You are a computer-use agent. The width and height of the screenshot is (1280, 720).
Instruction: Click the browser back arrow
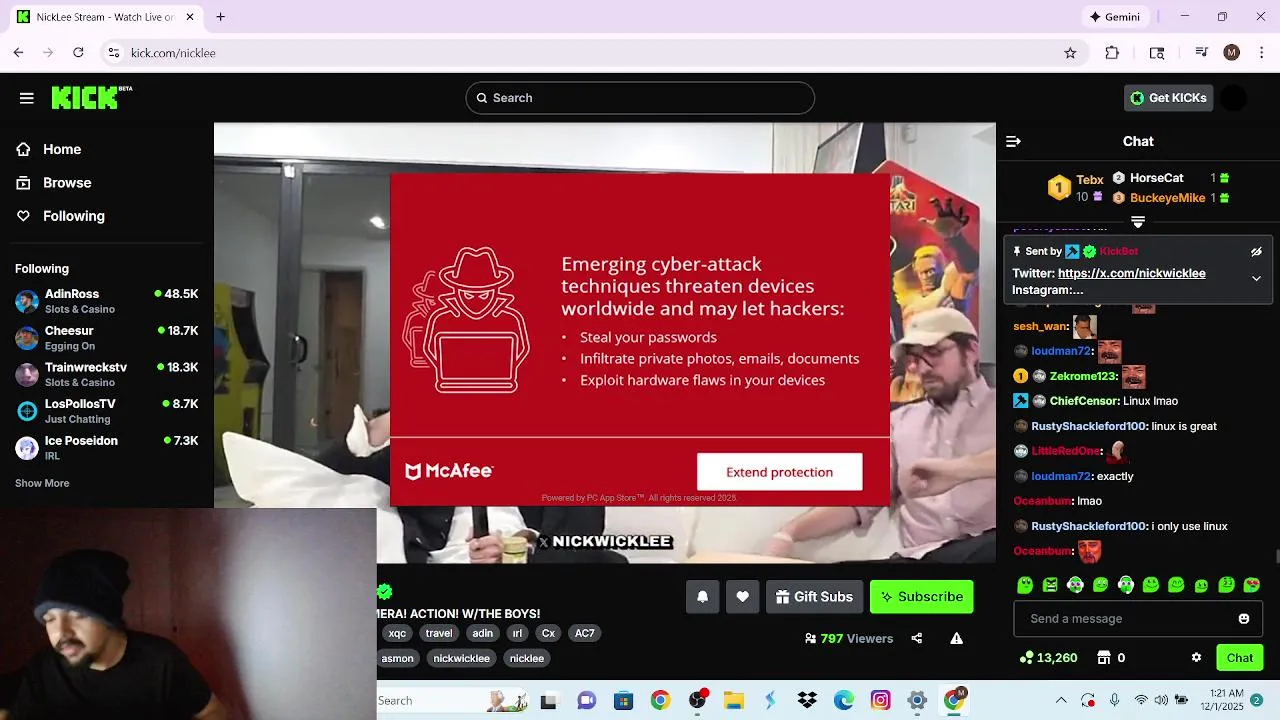[18, 53]
